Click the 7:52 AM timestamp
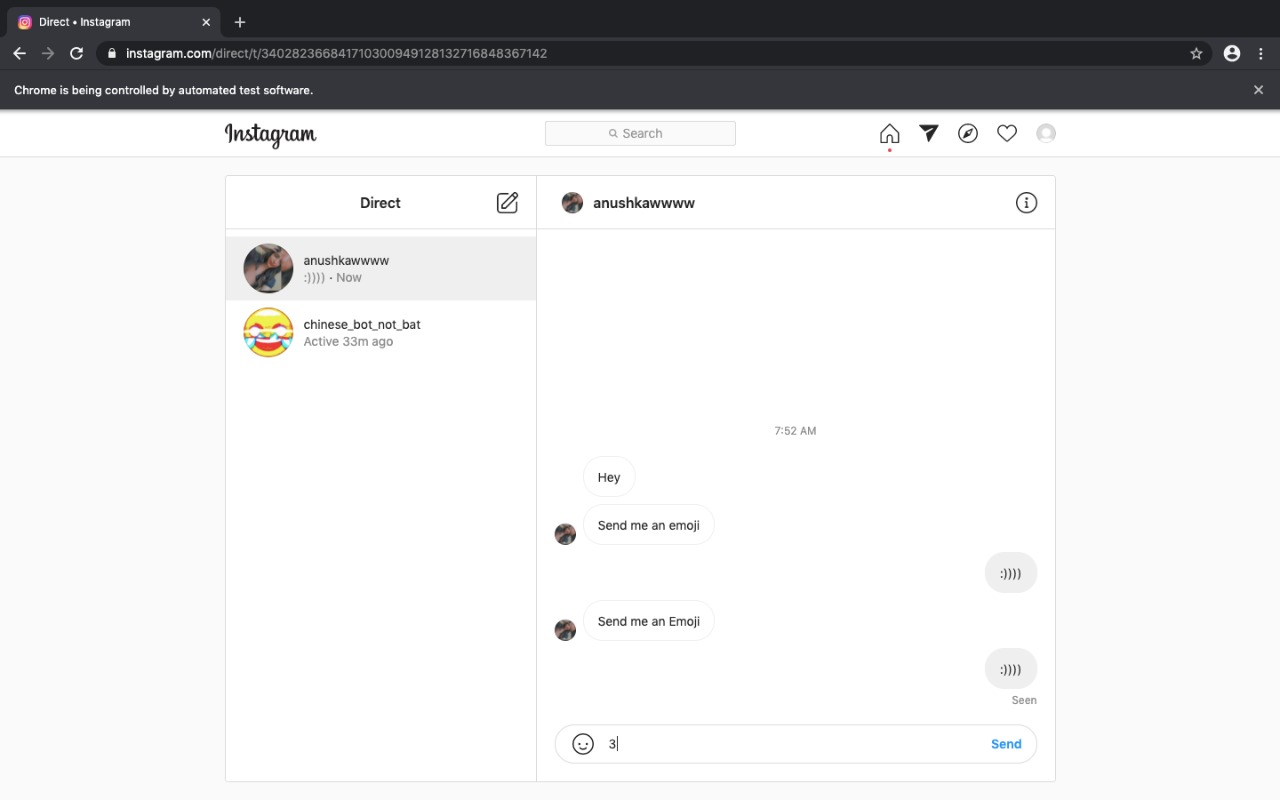Image resolution: width=1280 pixels, height=800 pixels. pos(795,431)
